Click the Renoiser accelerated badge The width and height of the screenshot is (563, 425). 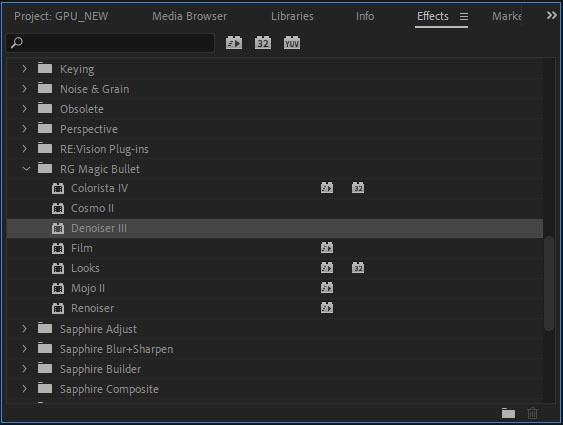327,308
